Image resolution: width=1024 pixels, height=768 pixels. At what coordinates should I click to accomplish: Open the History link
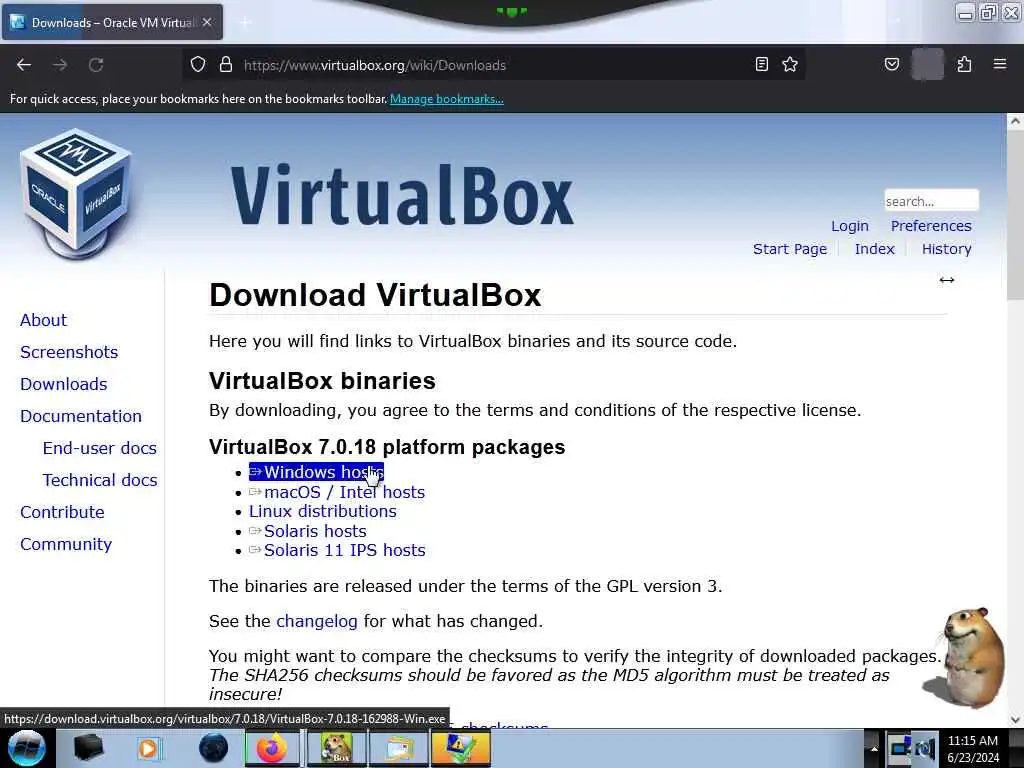946,249
